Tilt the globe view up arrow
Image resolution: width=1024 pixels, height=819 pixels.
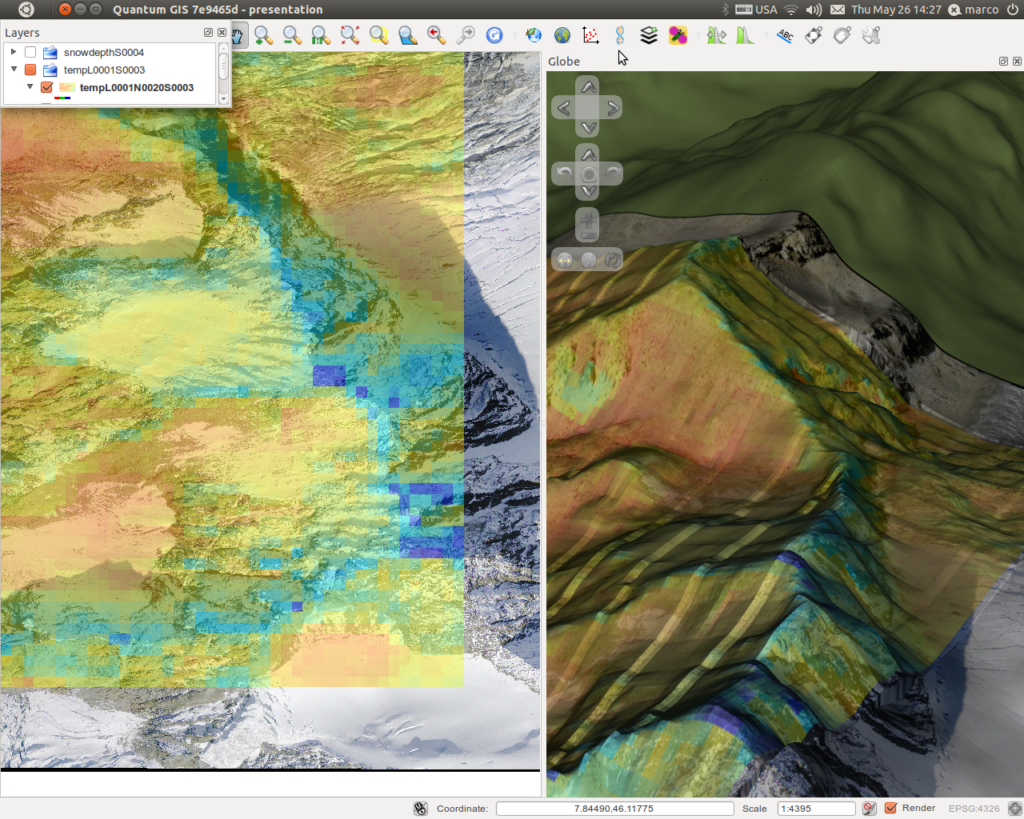(x=588, y=155)
